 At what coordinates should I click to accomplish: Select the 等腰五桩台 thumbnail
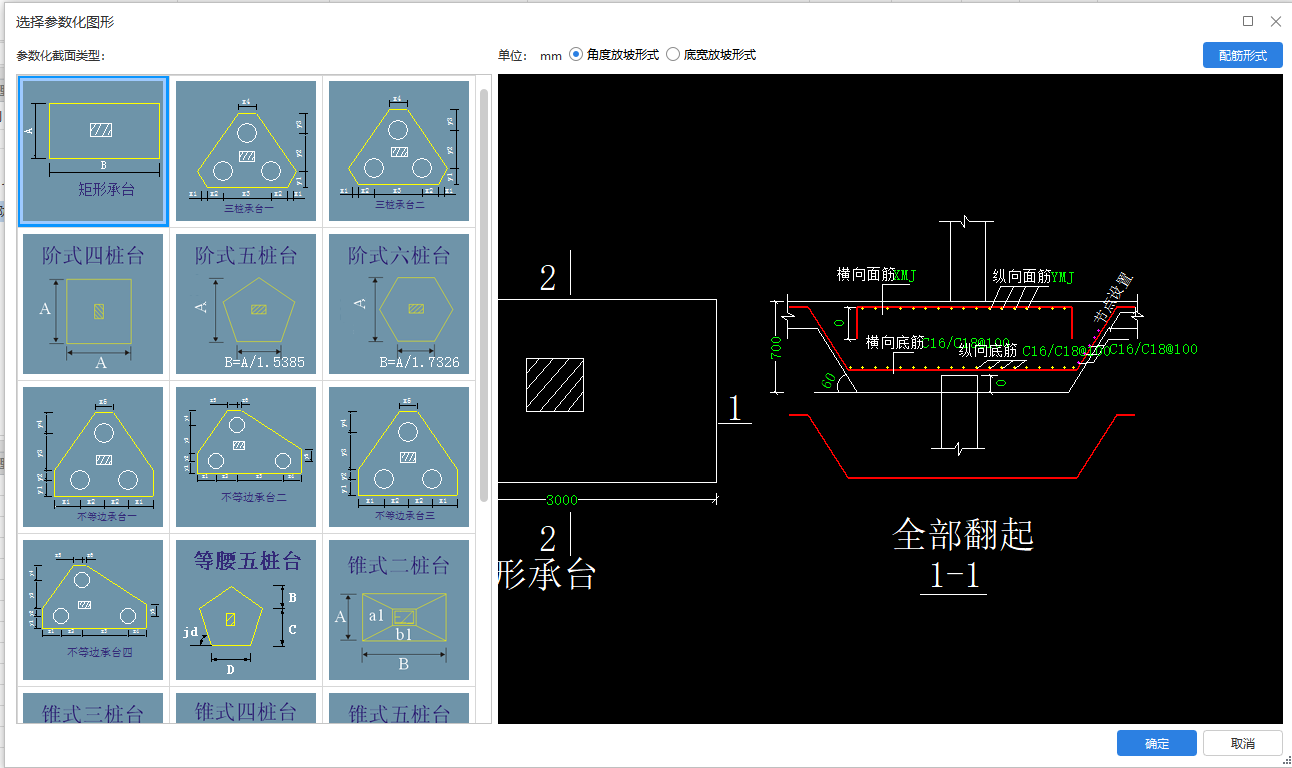246,610
